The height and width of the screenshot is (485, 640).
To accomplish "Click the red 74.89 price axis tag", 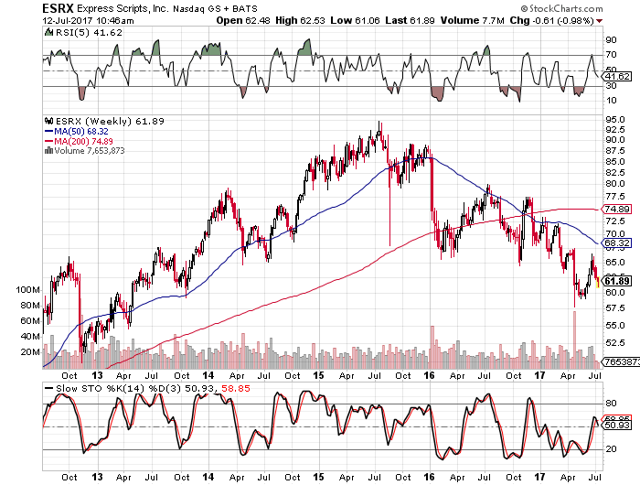I will pyautogui.click(x=617, y=209).
